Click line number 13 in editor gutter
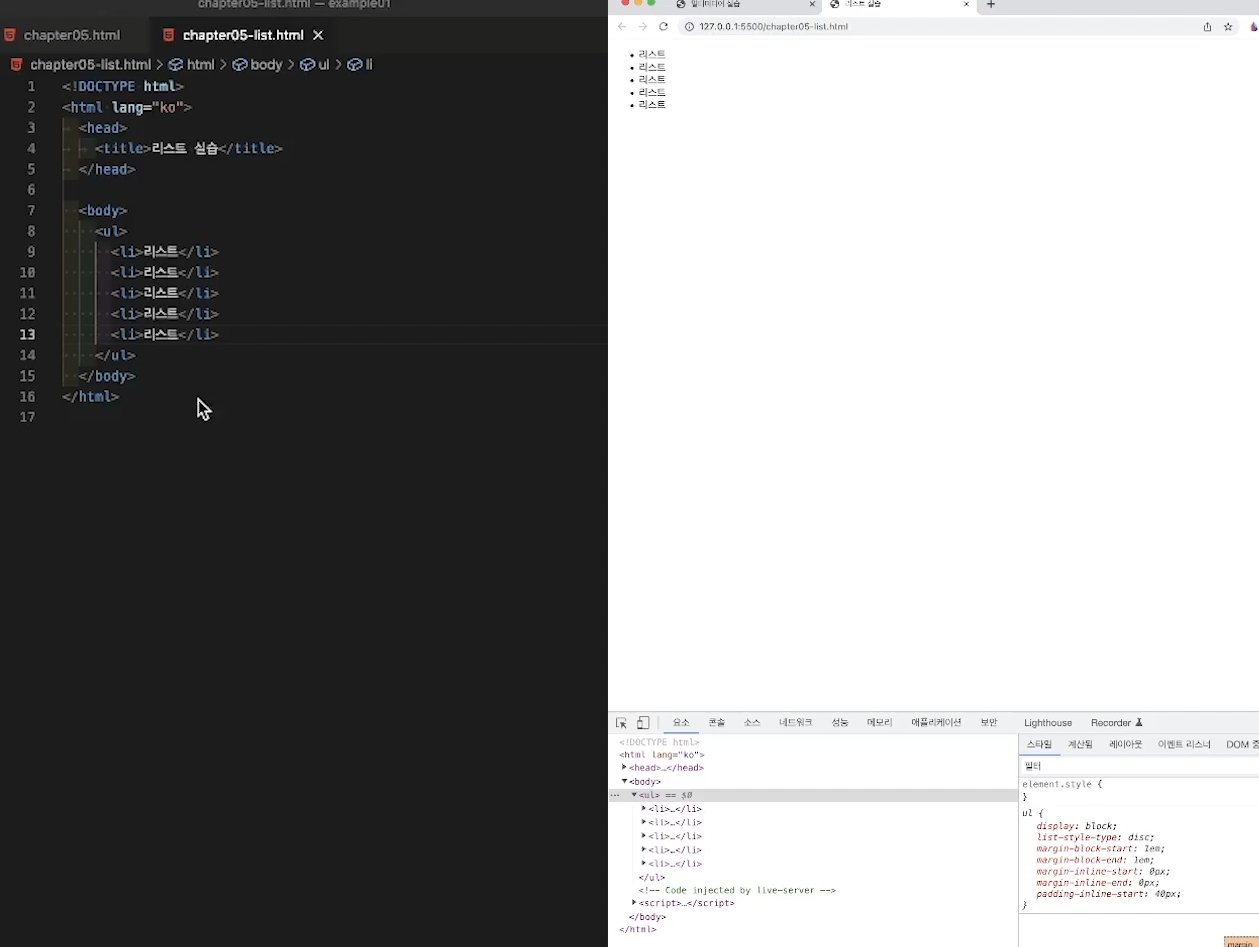This screenshot has height=947, width=1259. pos(28,334)
